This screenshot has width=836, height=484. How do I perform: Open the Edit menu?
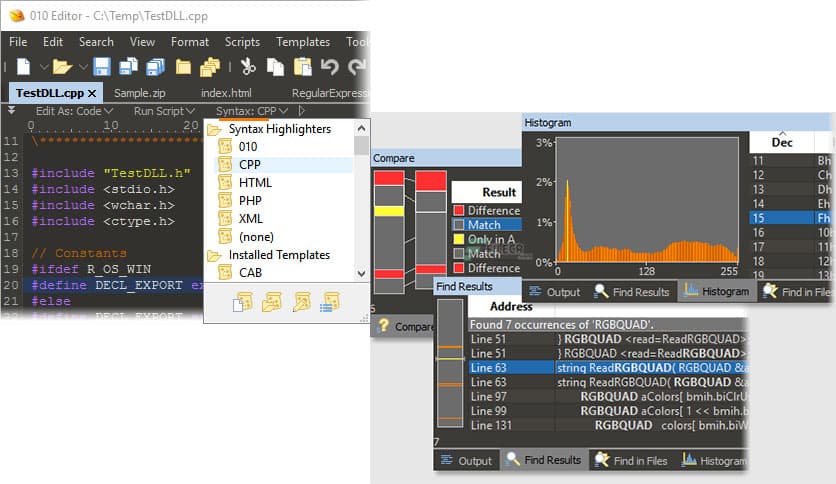[53, 42]
